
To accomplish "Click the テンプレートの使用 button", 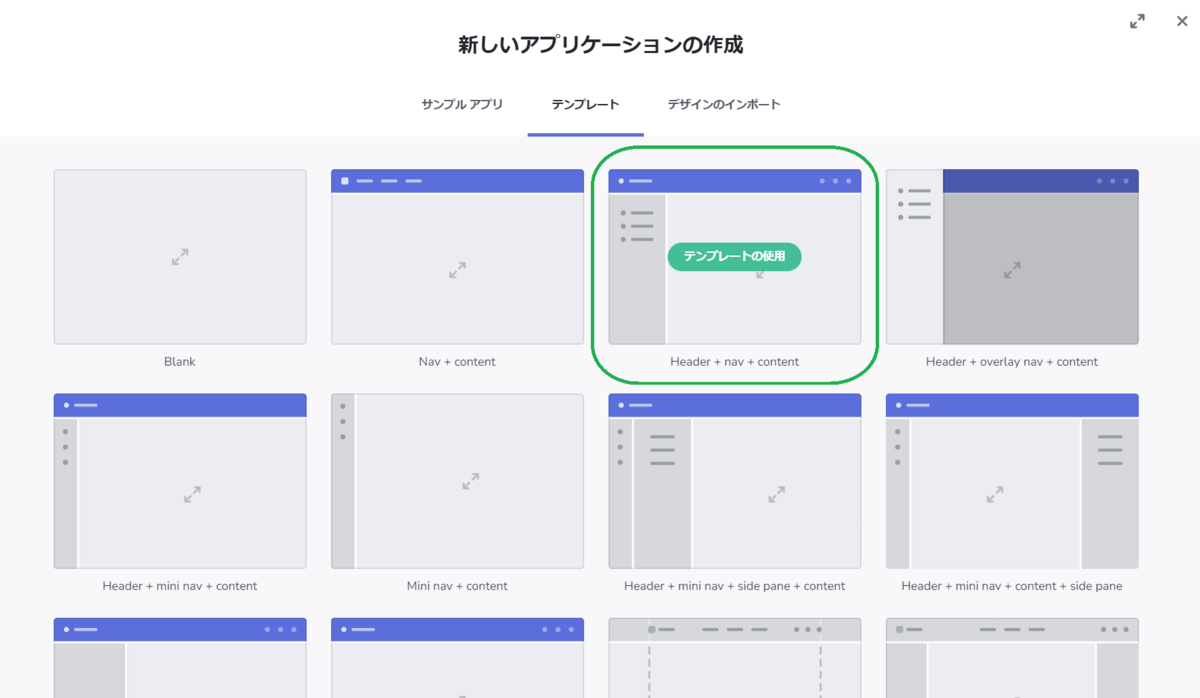I will click(734, 256).
